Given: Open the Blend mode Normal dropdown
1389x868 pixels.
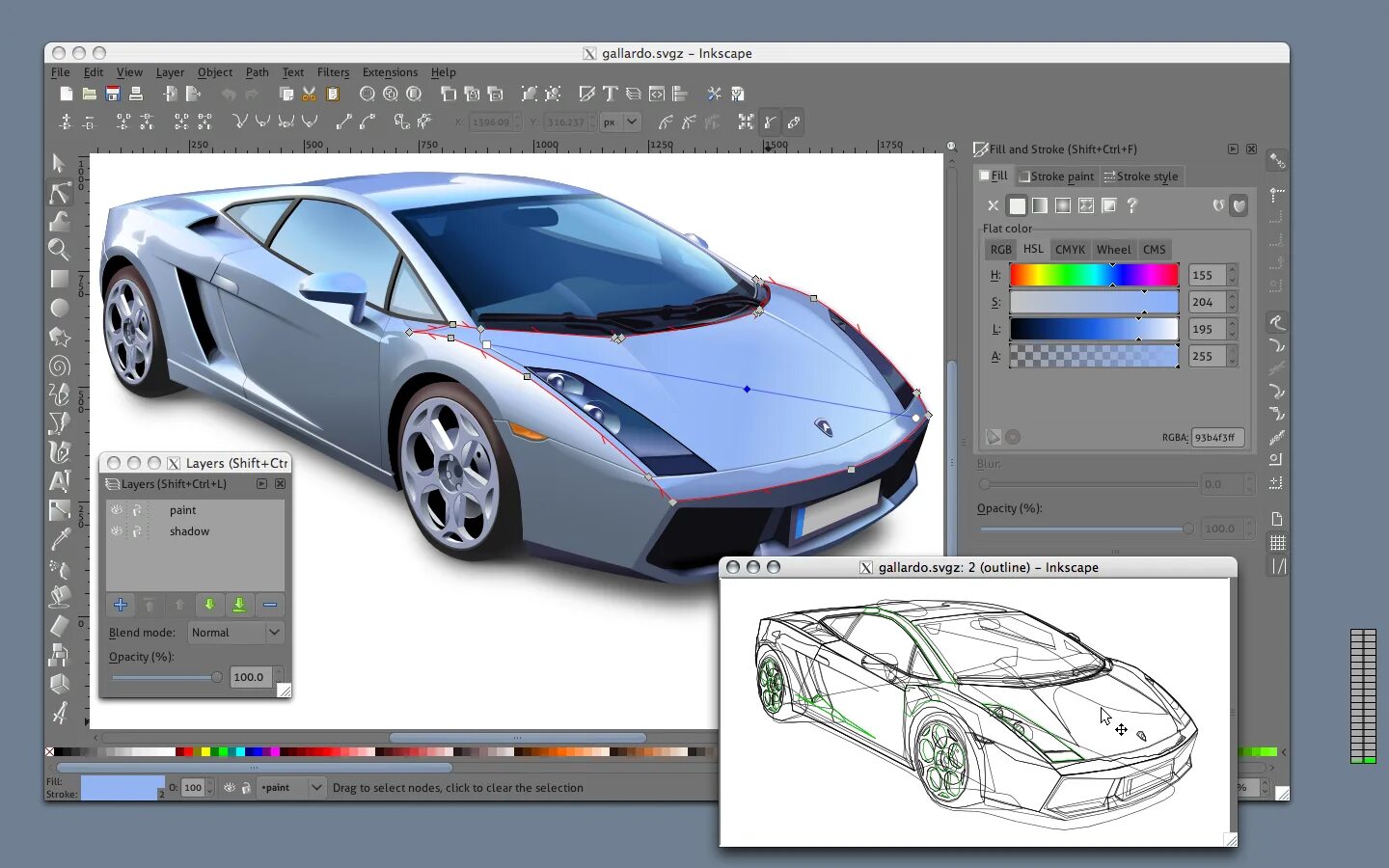Looking at the screenshot, I should (x=234, y=633).
